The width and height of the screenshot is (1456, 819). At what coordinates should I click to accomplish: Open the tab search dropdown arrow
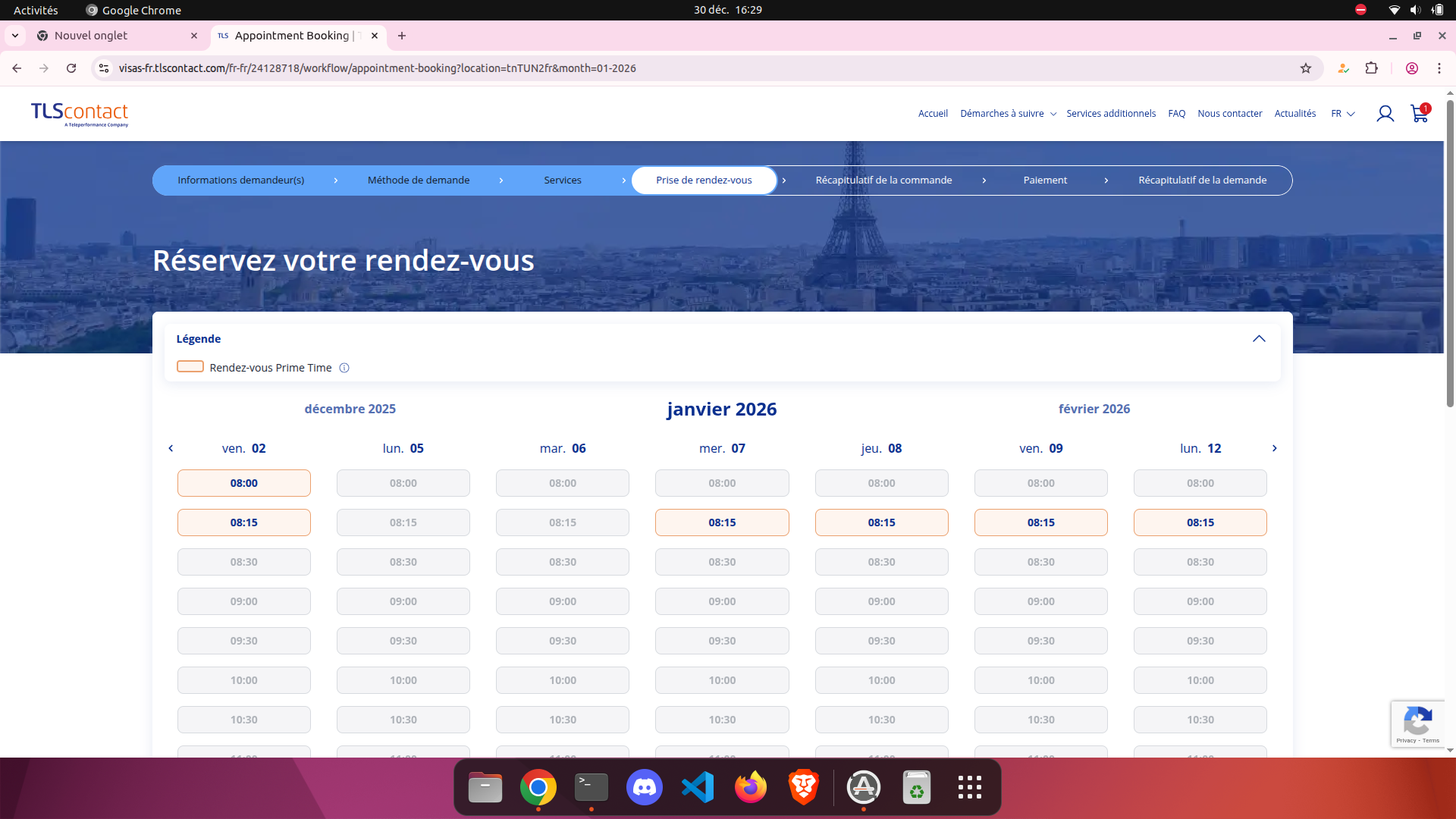pos(15,36)
